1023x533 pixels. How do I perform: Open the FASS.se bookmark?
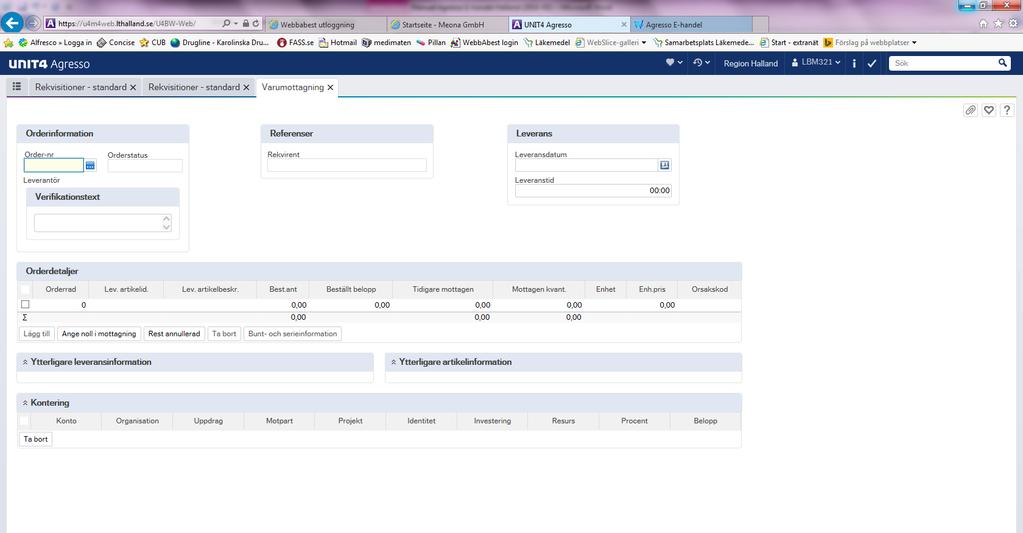(295, 42)
